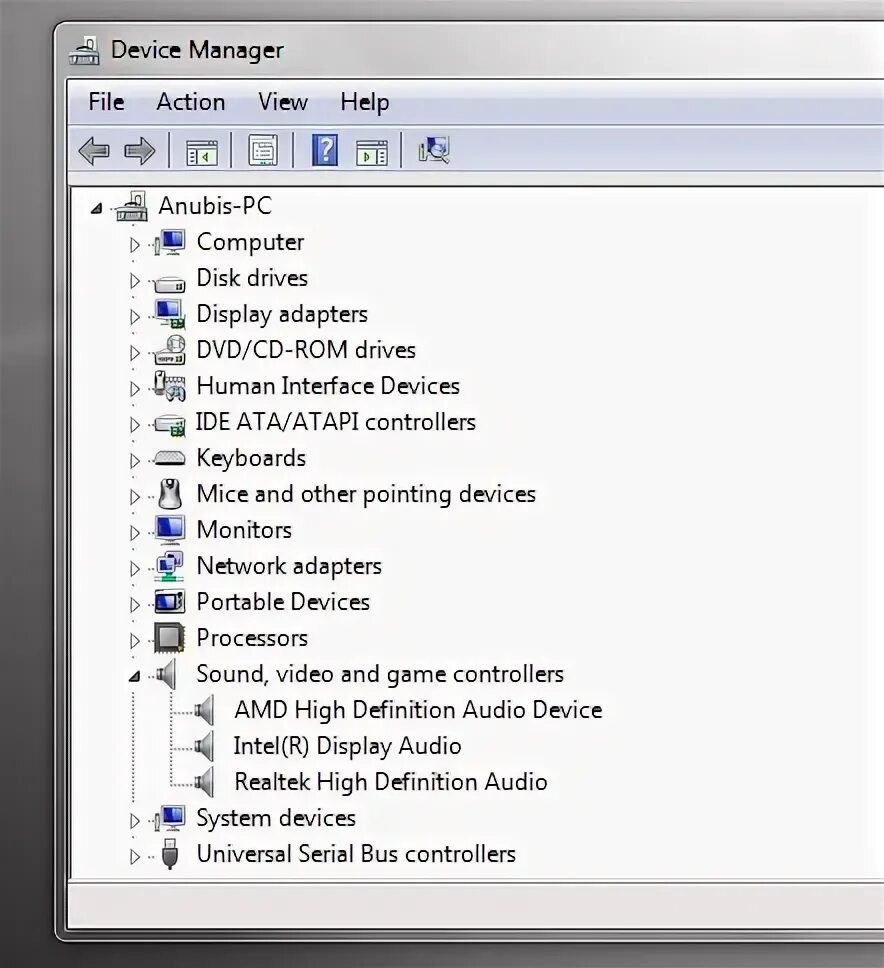Expand the DVD/CD-ROM drives arrow
The height and width of the screenshot is (968, 884).
tap(135, 353)
